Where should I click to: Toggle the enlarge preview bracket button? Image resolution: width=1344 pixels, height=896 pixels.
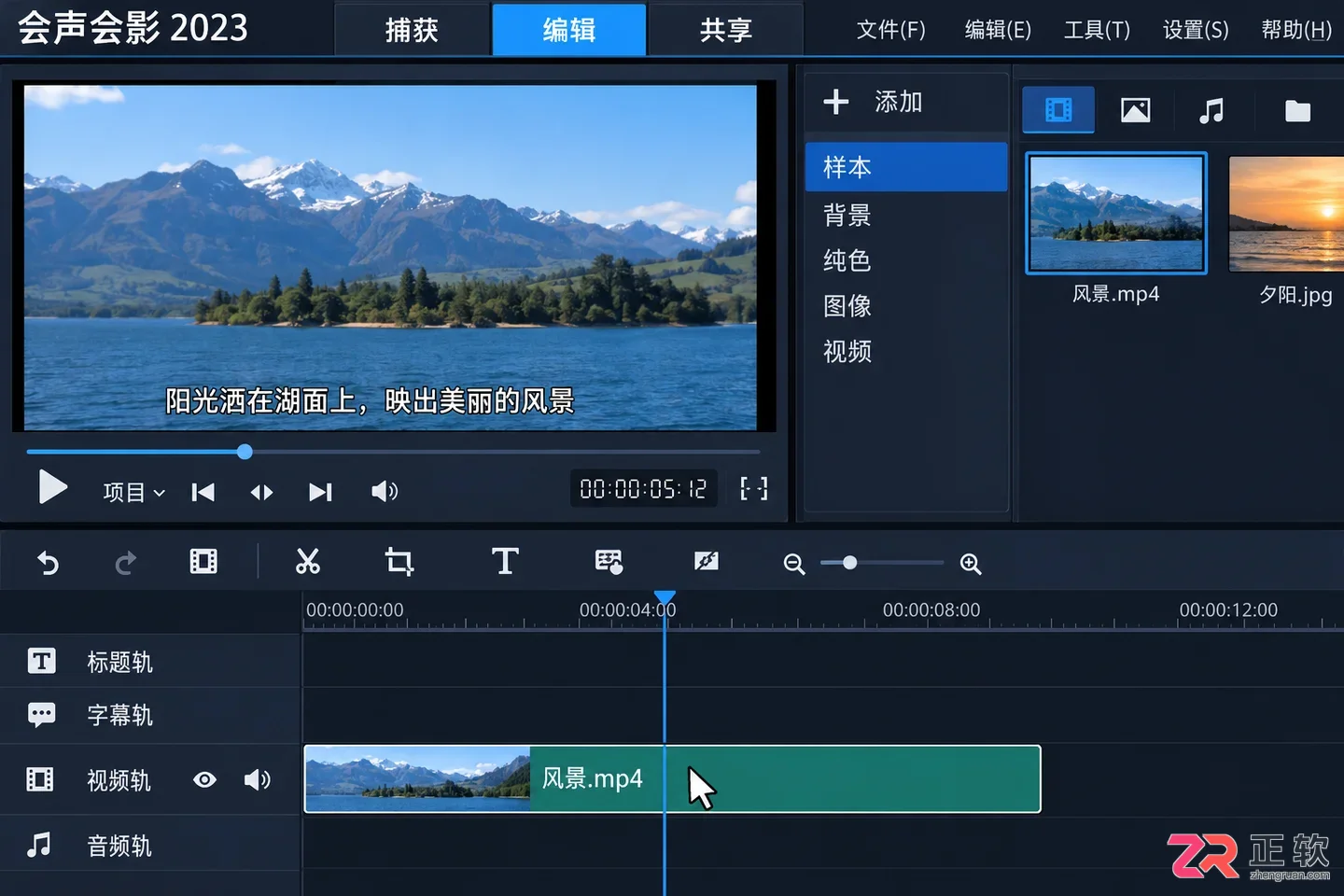(x=753, y=488)
